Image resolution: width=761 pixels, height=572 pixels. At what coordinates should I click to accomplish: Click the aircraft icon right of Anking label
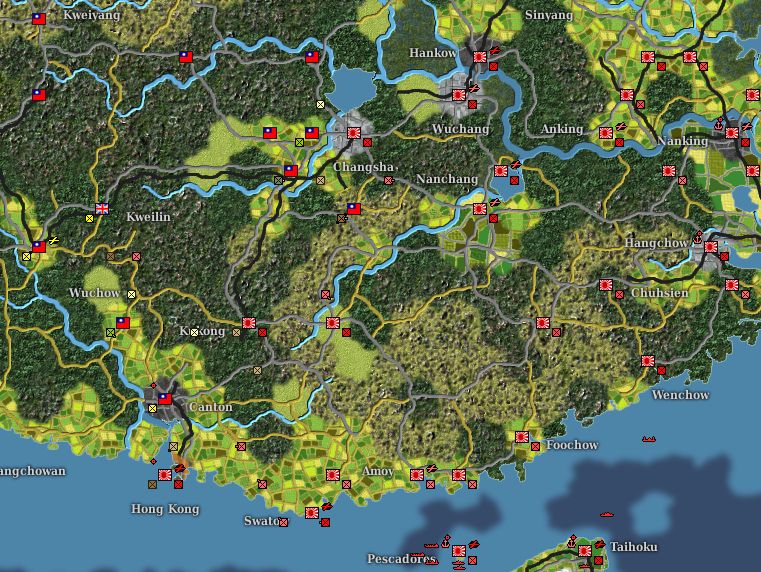(621, 127)
